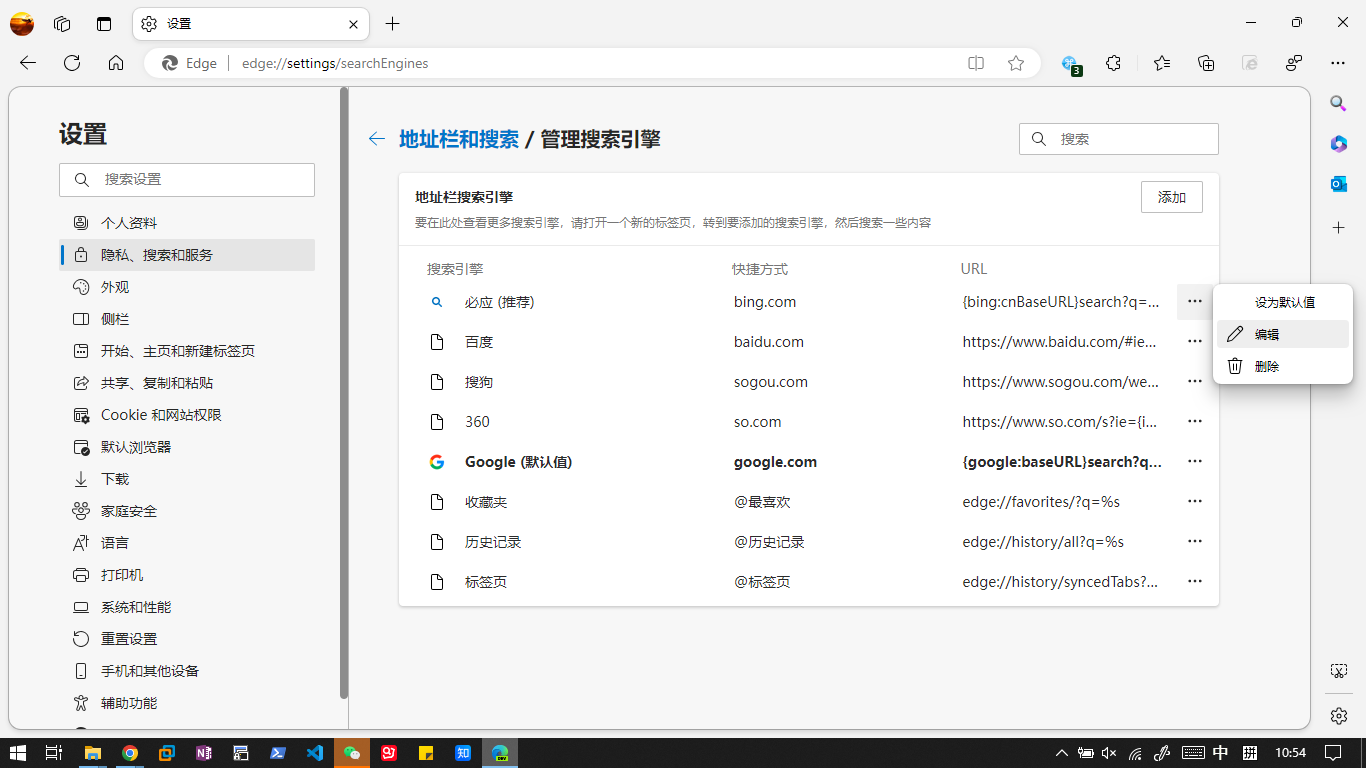
Task: Open more actions for 搜狗 row
Action: (1194, 381)
